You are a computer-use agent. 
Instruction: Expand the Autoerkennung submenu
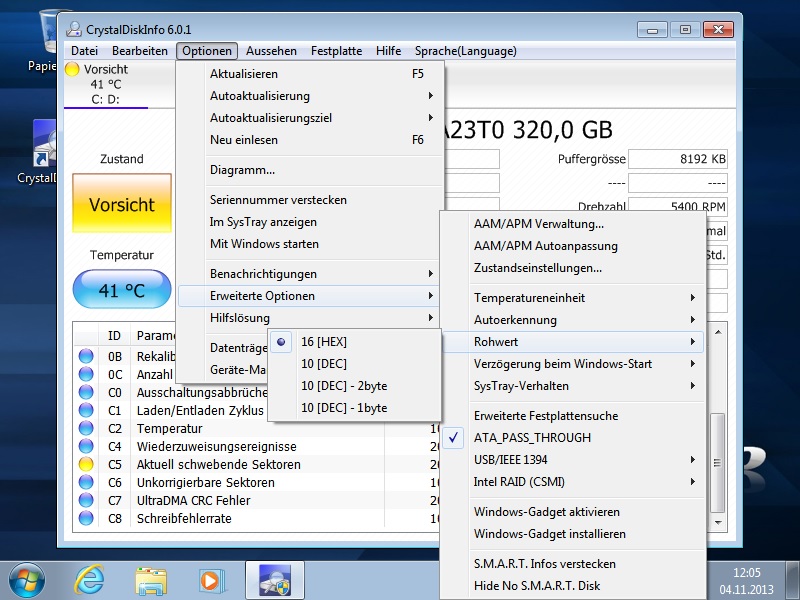click(x=573, y=320)
